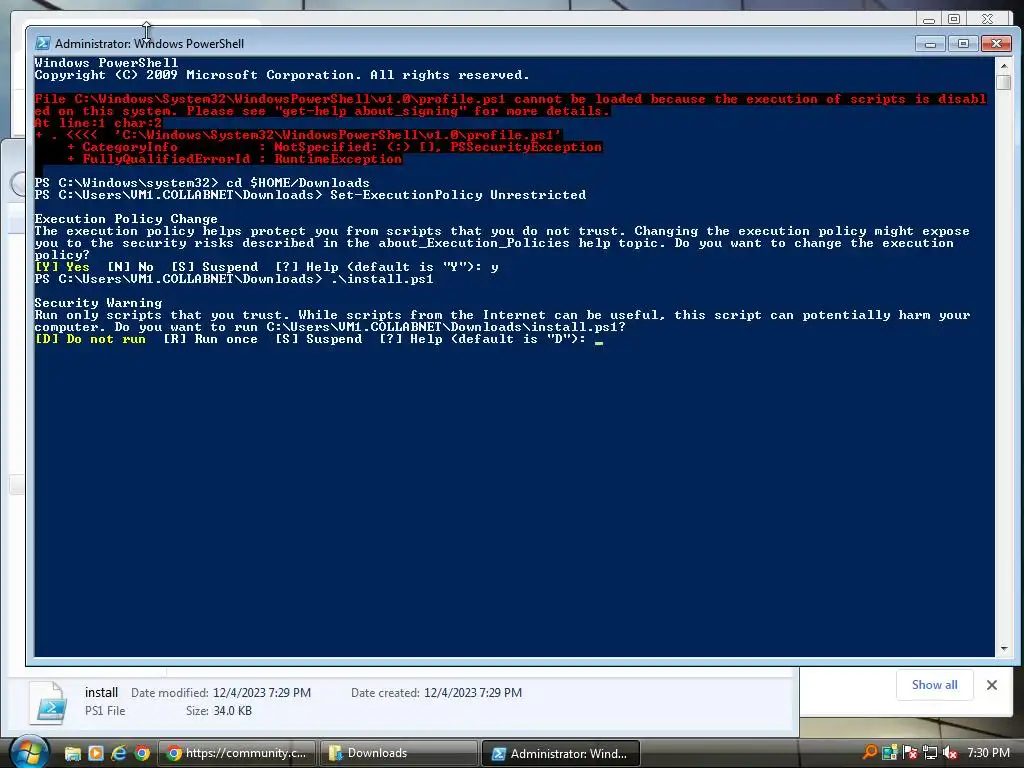Click the "Security Warning" heading text
This screenshot has width=1024, height=768.
98,303
